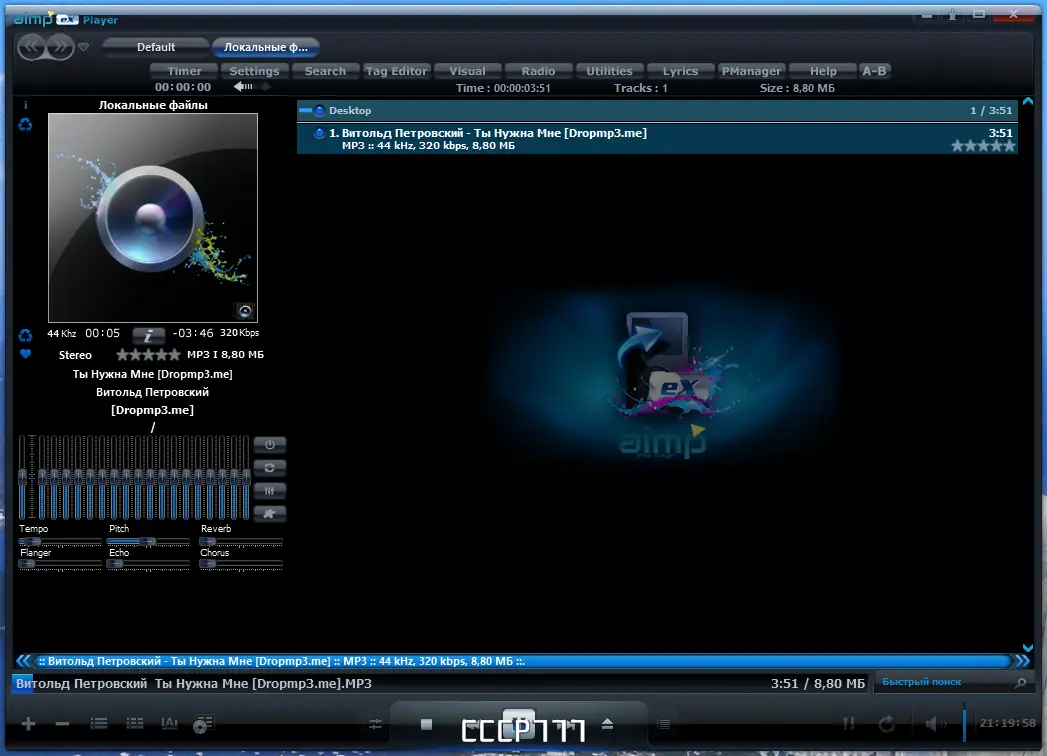Click the right double-chevron on info ticker
The image size is (1047, 756).
click(1022, 661)
